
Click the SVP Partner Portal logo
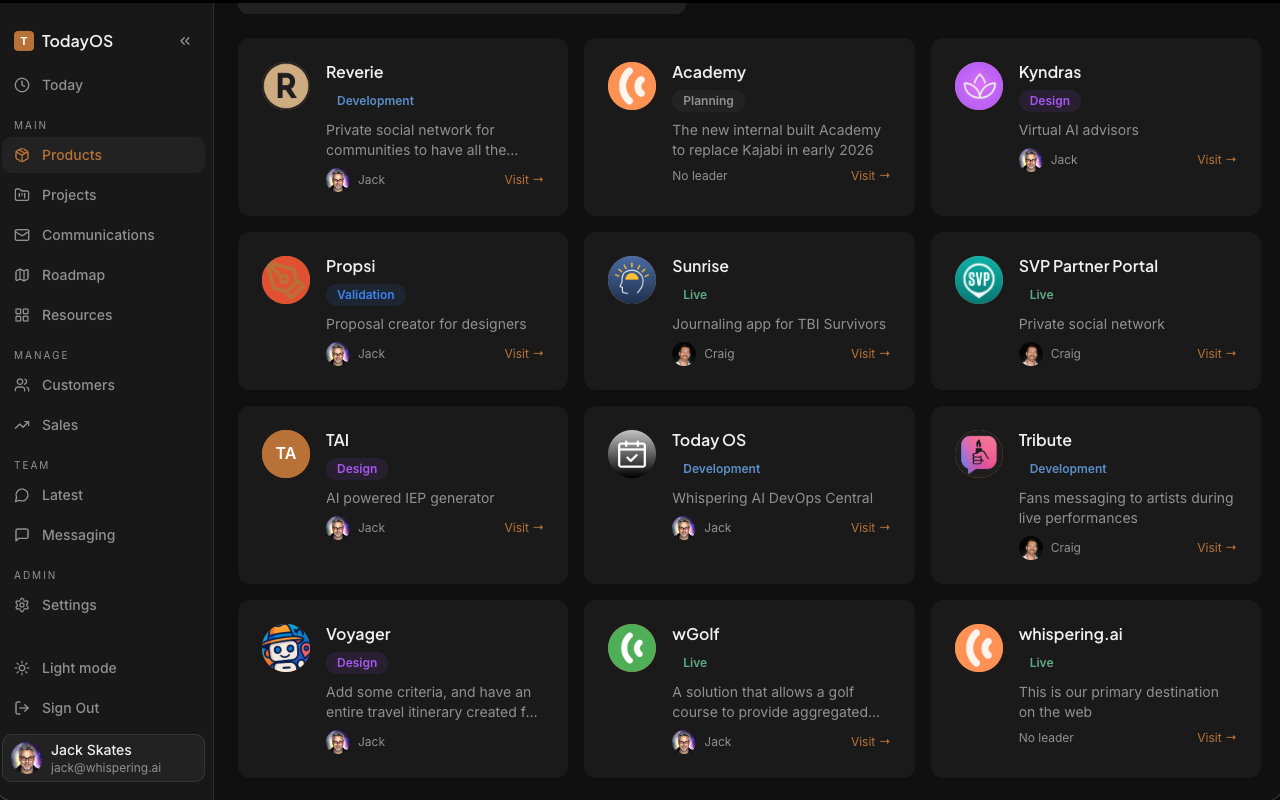click(x=979, y=280)
